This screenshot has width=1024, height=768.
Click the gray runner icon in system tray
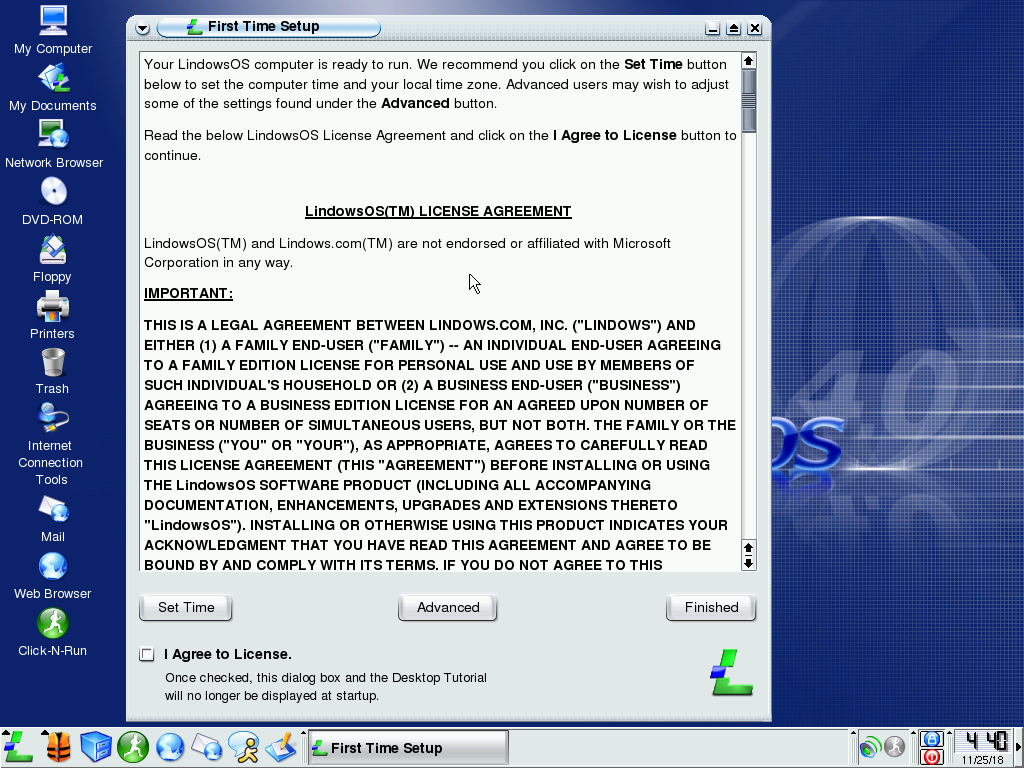895,746
